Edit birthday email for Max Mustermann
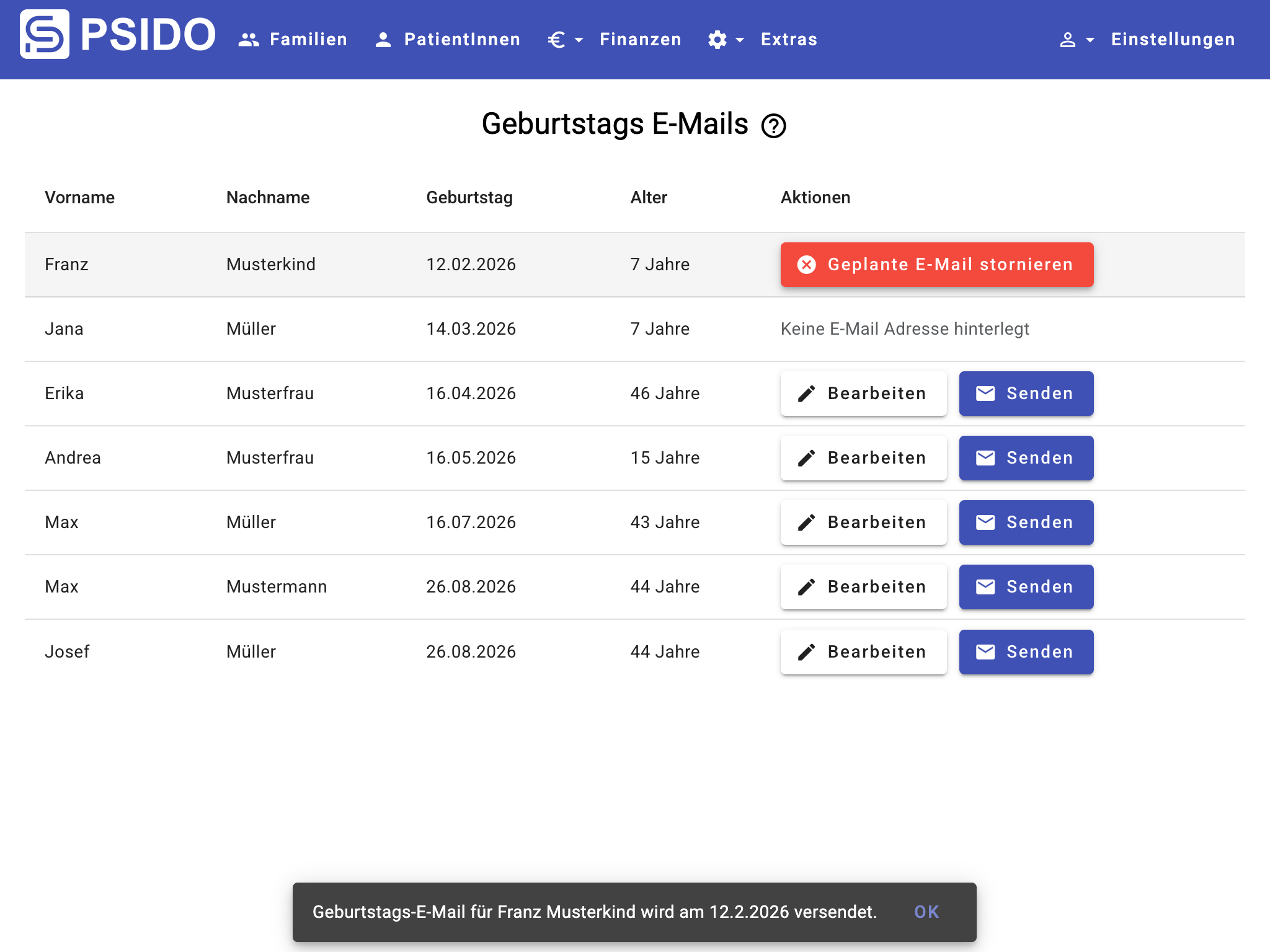The image size is (1270, 952). (863, 587)
